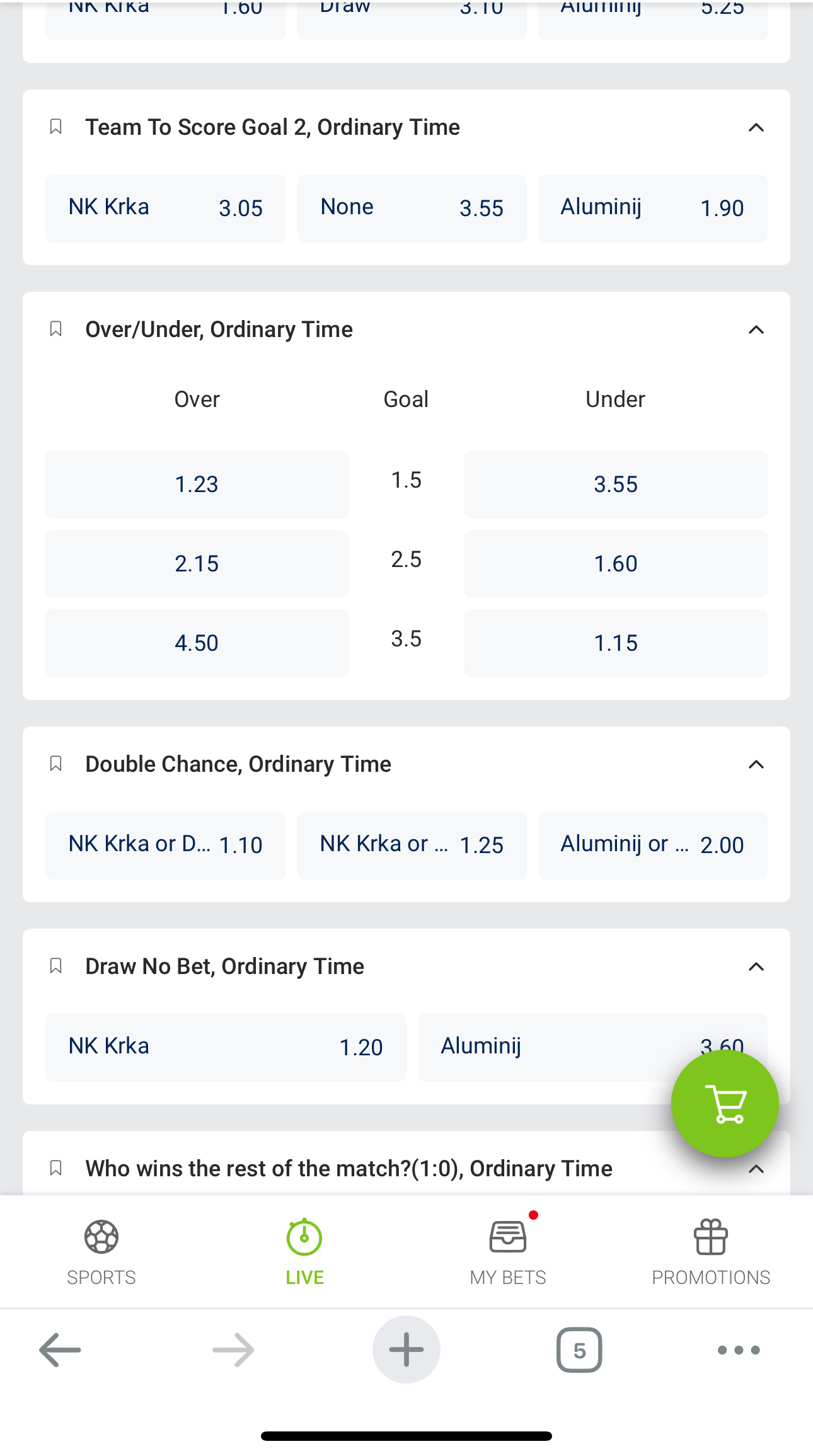Collapse the Draw No Bet section

(x=756, y=967)
